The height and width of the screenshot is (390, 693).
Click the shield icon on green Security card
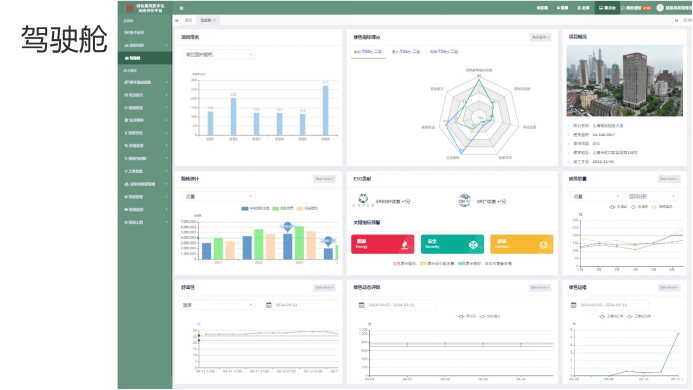tap(473, 245)
